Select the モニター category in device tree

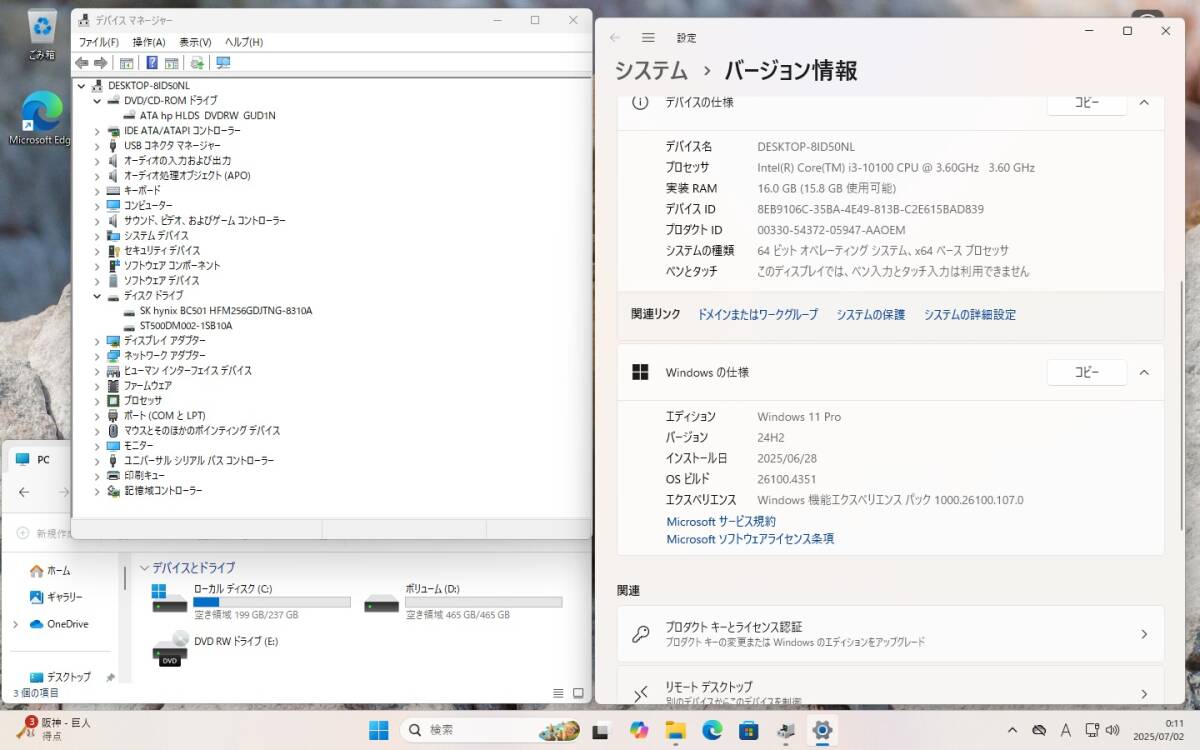138,446
